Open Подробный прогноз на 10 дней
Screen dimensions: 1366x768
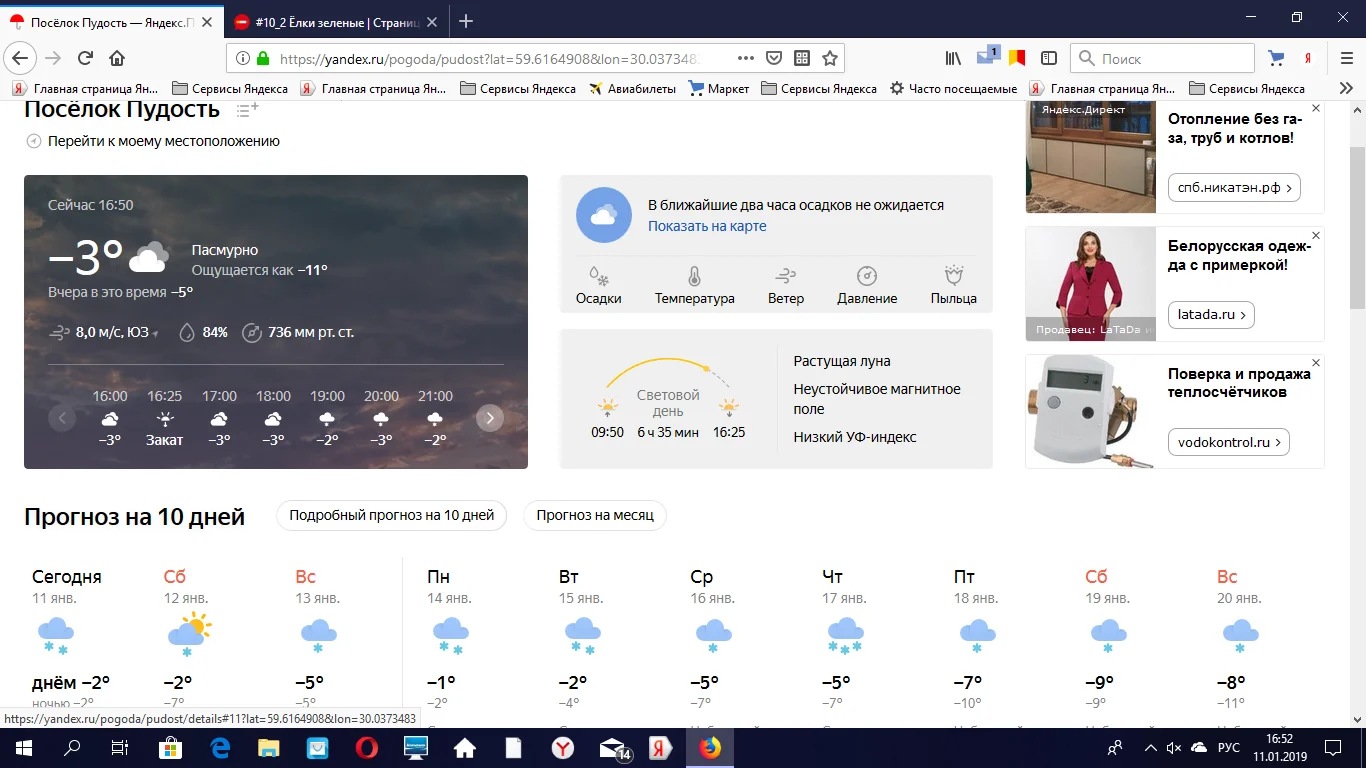pyautogui.click(x=392, y=515)
